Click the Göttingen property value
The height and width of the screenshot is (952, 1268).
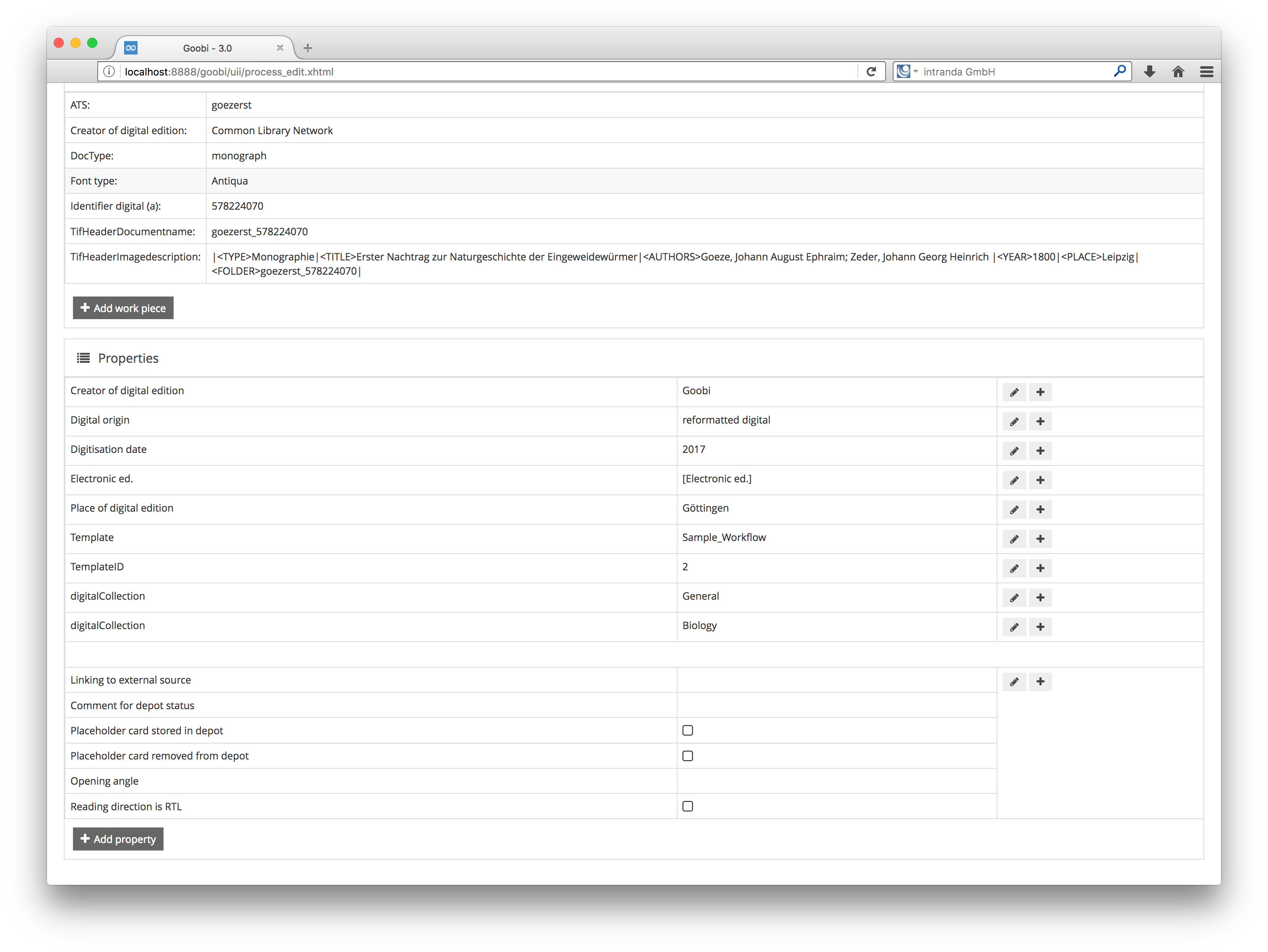[706, 508]
